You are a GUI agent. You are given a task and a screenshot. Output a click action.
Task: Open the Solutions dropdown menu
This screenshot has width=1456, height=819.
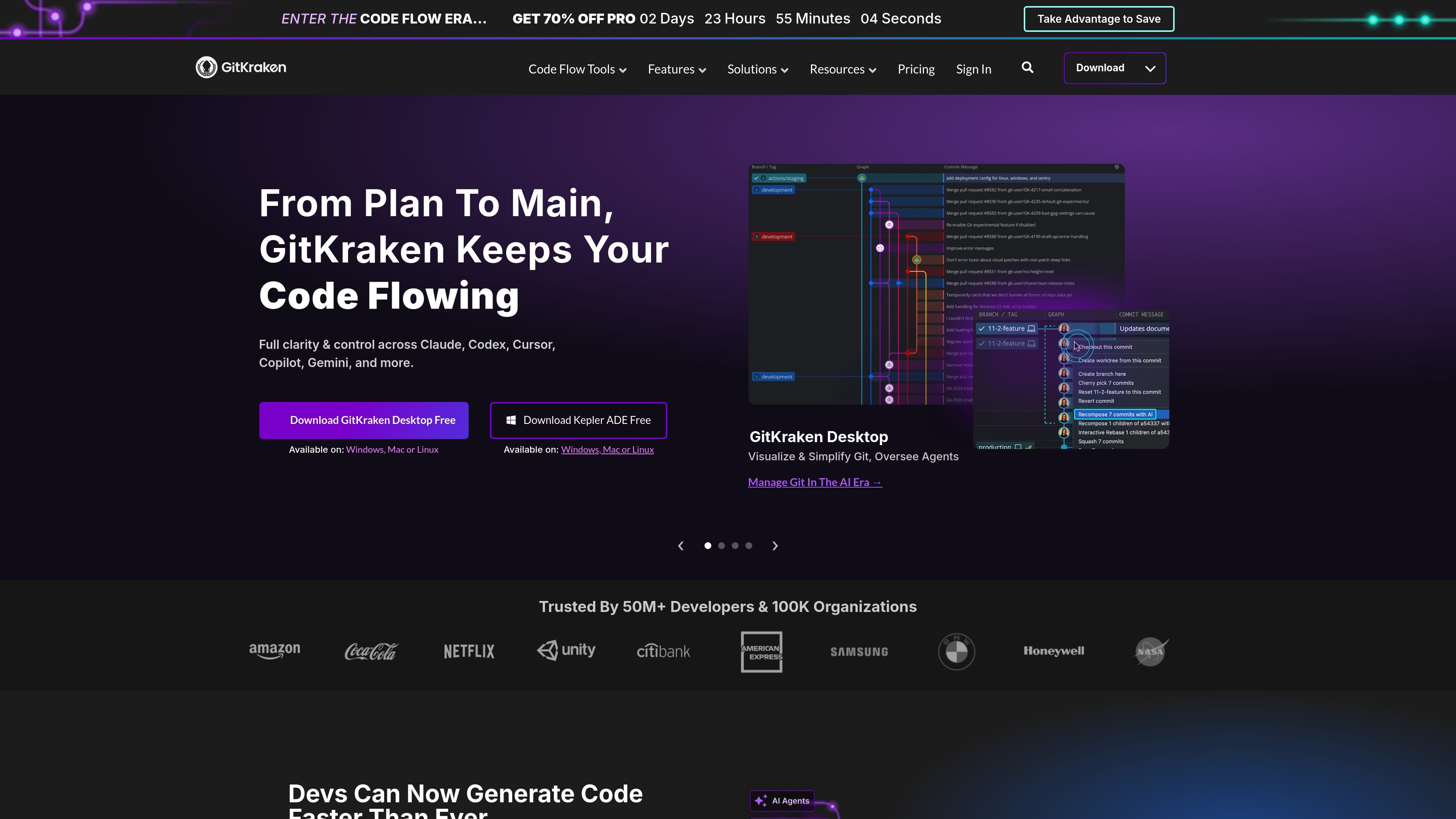pyautogui.click(x=758, y=69)
